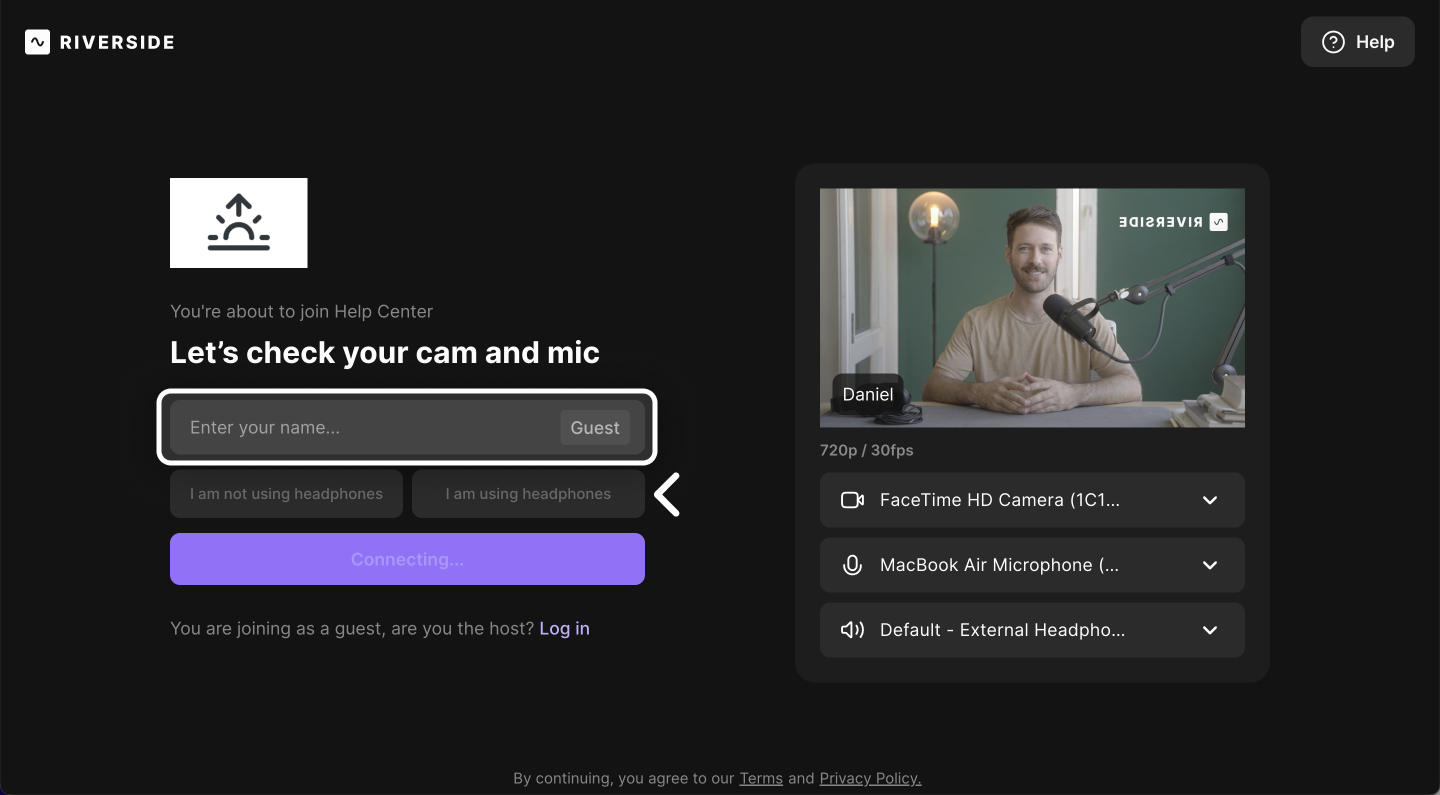Open the MacBook Air Microphone dropdown arrow

1209,565
